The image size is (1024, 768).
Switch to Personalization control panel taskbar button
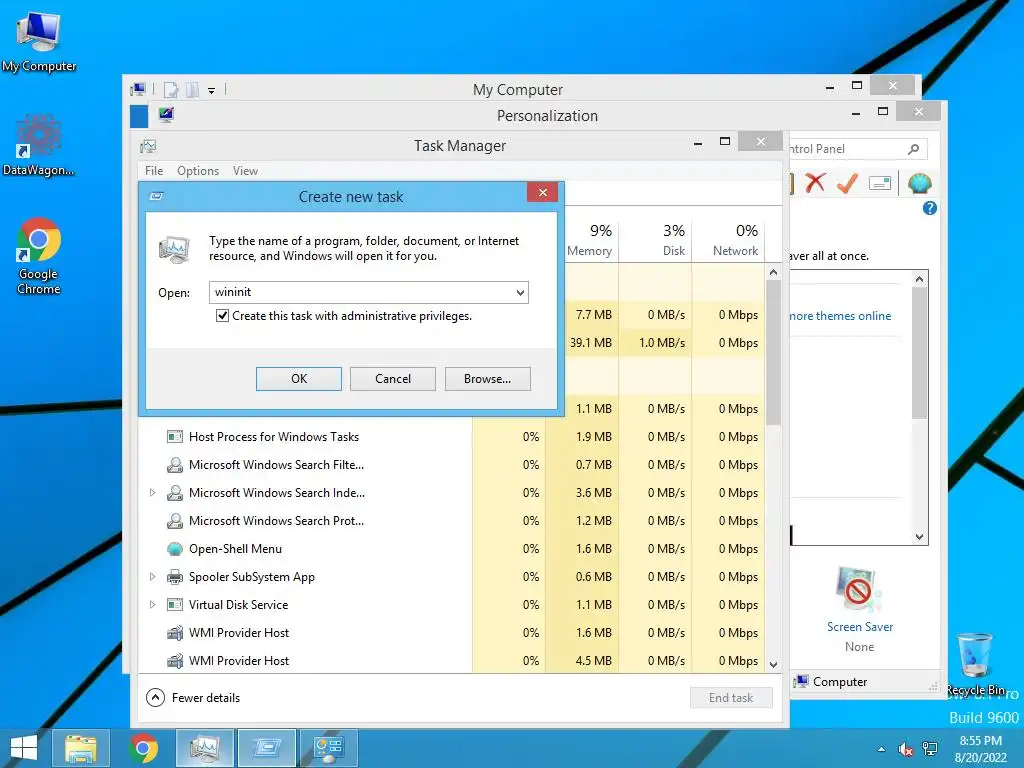click(328, 748)
